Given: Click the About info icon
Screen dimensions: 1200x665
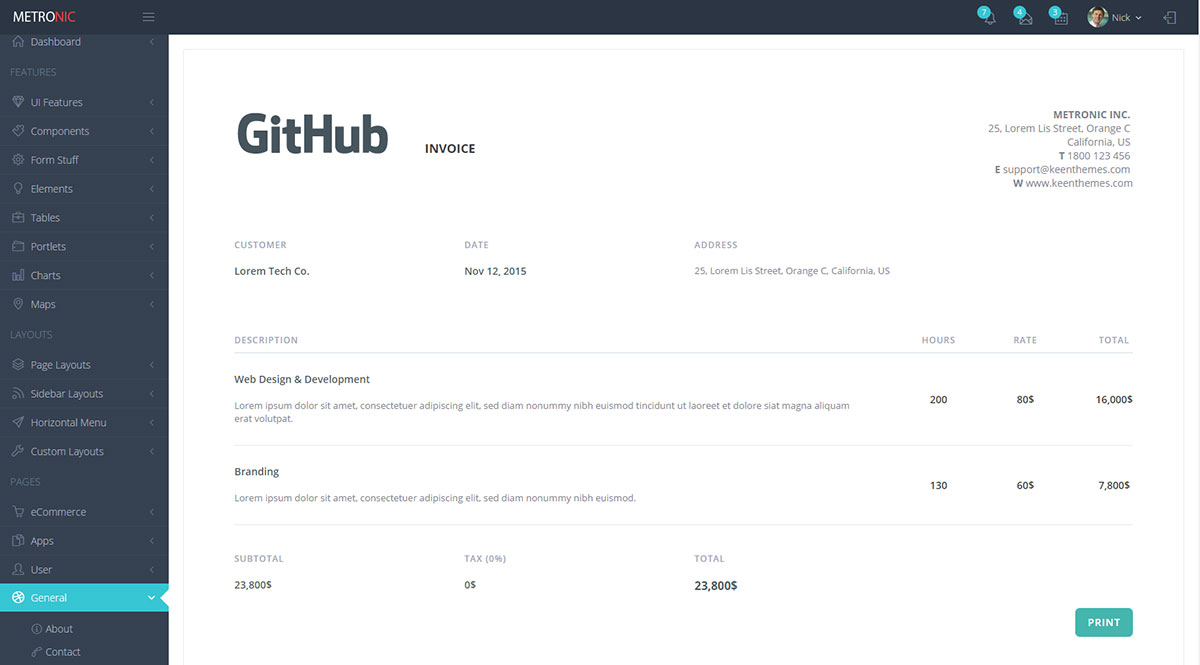Looking at the screenshot, I should click(x=37, y=629).
